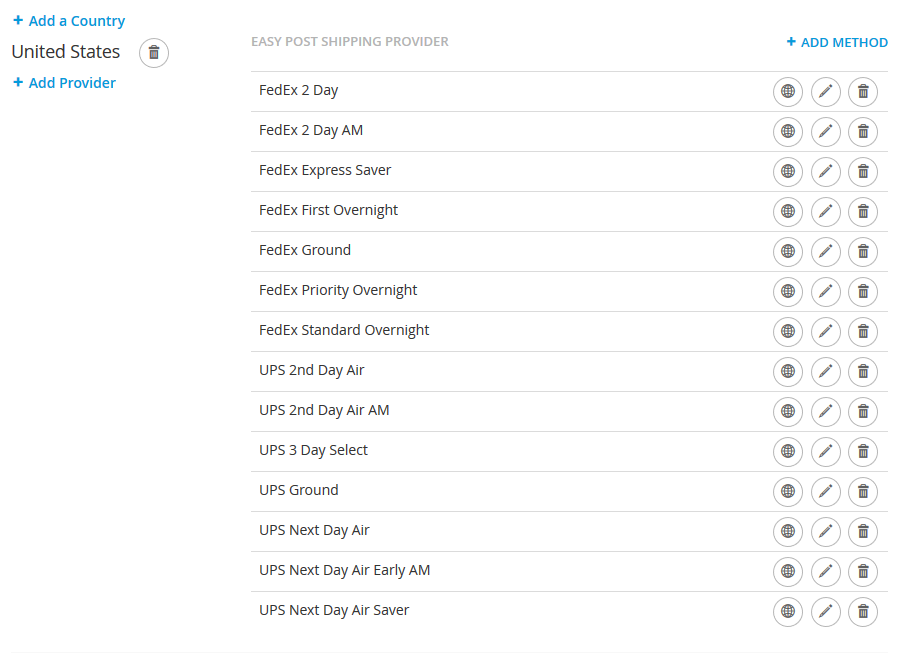The width and height of the screenshot is (901, 656).
Task: Delete the United States country entry
Action: [x=154, y=53]
